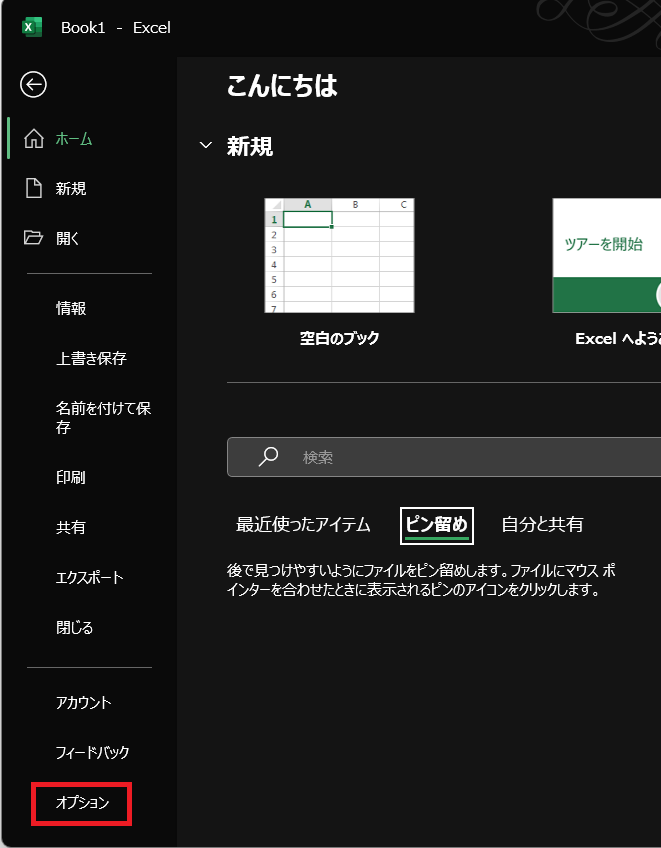Click the Excel logo icon
Viewport: 661px width, 848px height.
[32, 27]
